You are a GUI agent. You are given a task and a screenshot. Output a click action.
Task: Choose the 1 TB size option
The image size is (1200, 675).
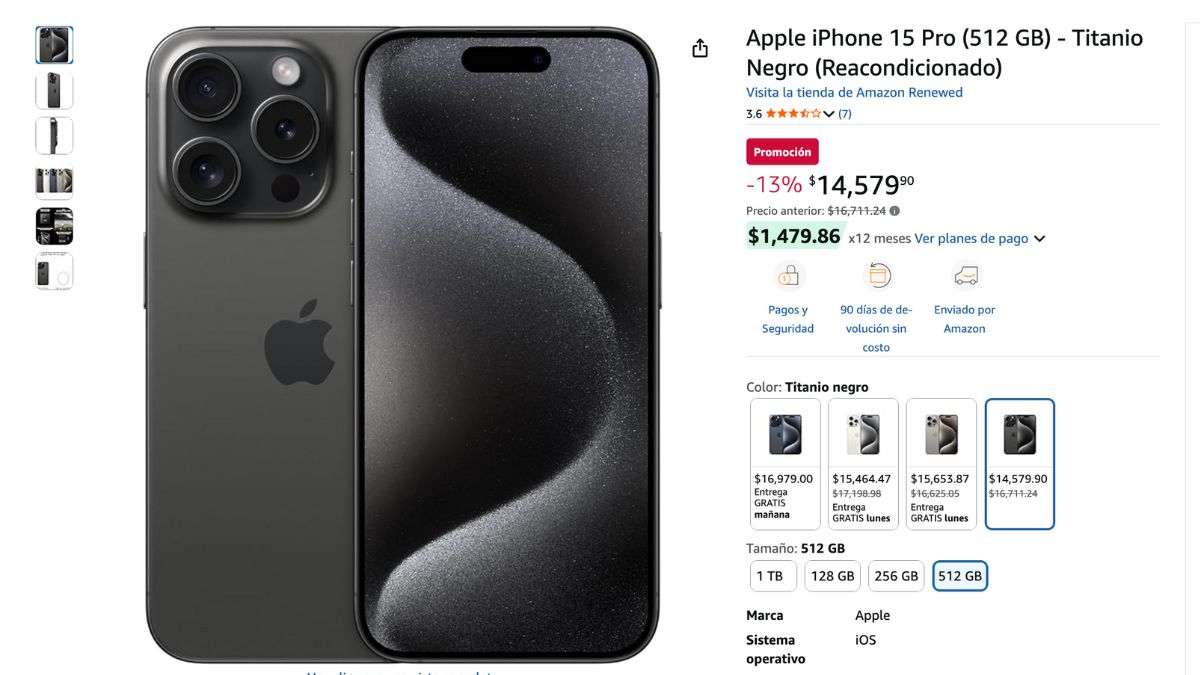[x=773, y=576]
